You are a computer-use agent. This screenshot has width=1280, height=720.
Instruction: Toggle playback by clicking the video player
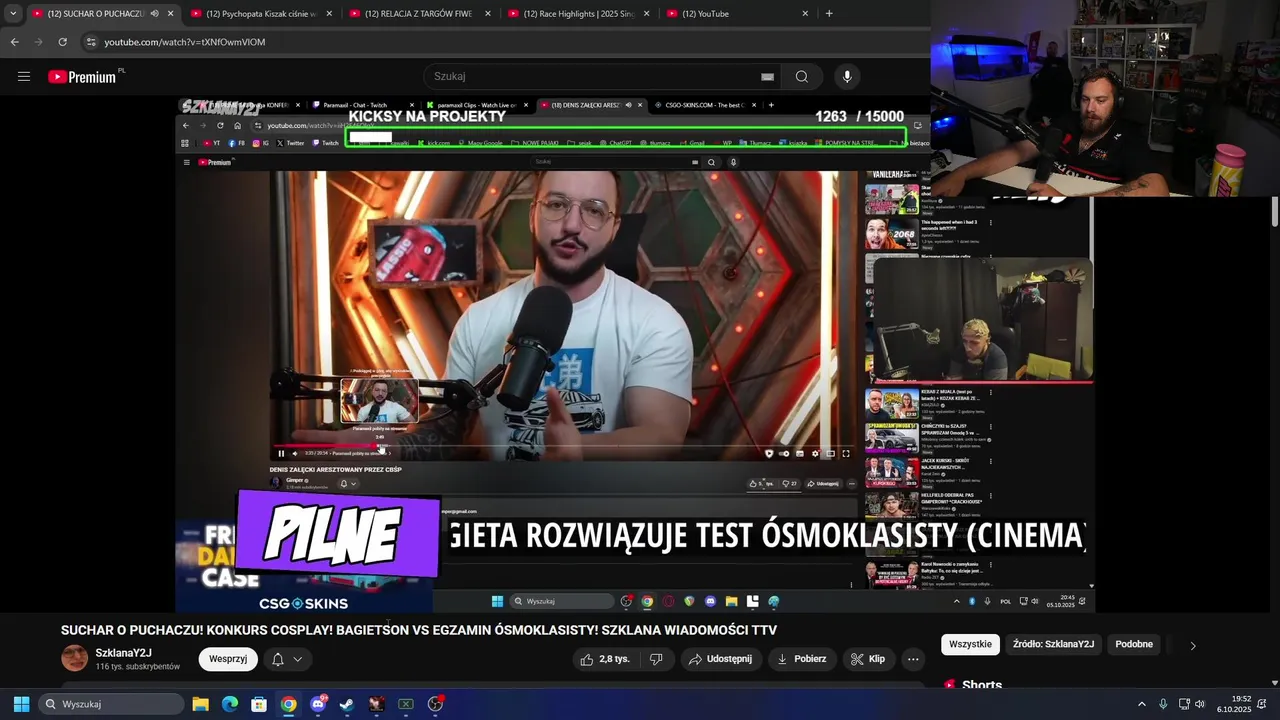point(634,354)
